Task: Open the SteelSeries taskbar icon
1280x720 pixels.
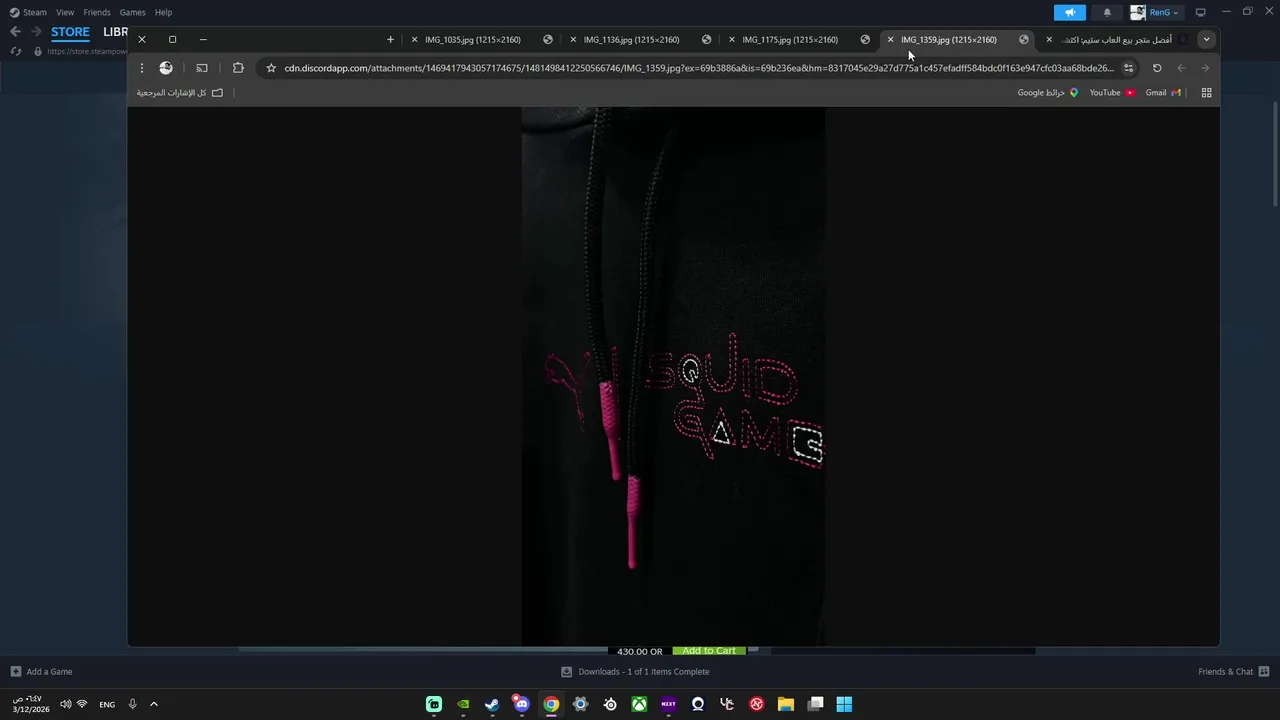Action: click(610, 704)
